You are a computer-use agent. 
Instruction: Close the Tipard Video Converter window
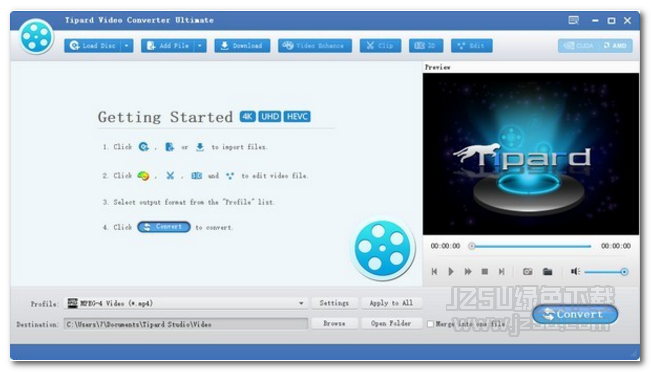(x=627, y=20)
